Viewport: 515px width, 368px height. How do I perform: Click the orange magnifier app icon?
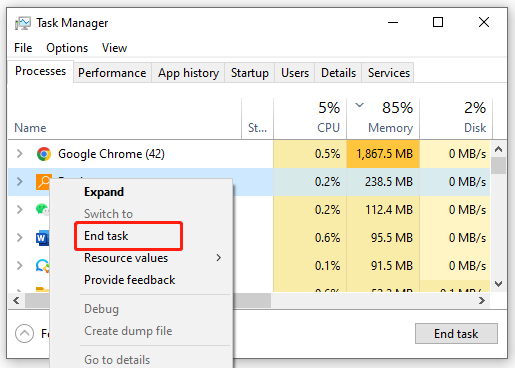(44, 182)
